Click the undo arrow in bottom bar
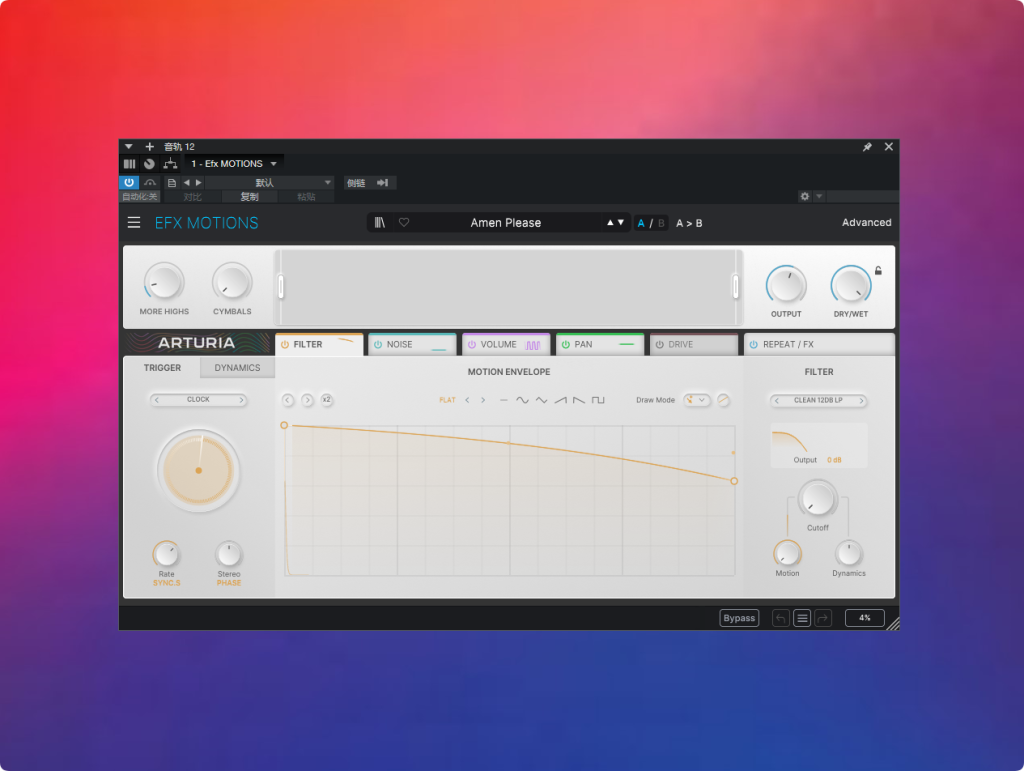The height and width of the screenshot is (771, 1024). click(781, 618)
